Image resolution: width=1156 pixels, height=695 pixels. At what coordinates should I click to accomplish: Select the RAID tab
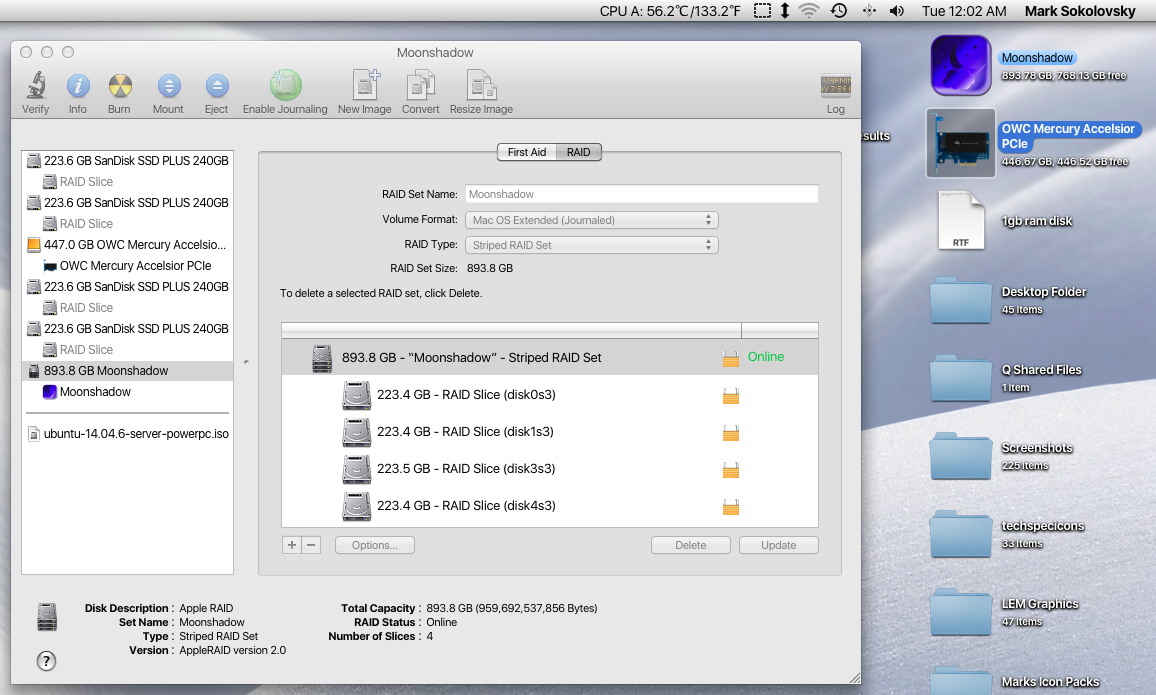tap(578, 152)
